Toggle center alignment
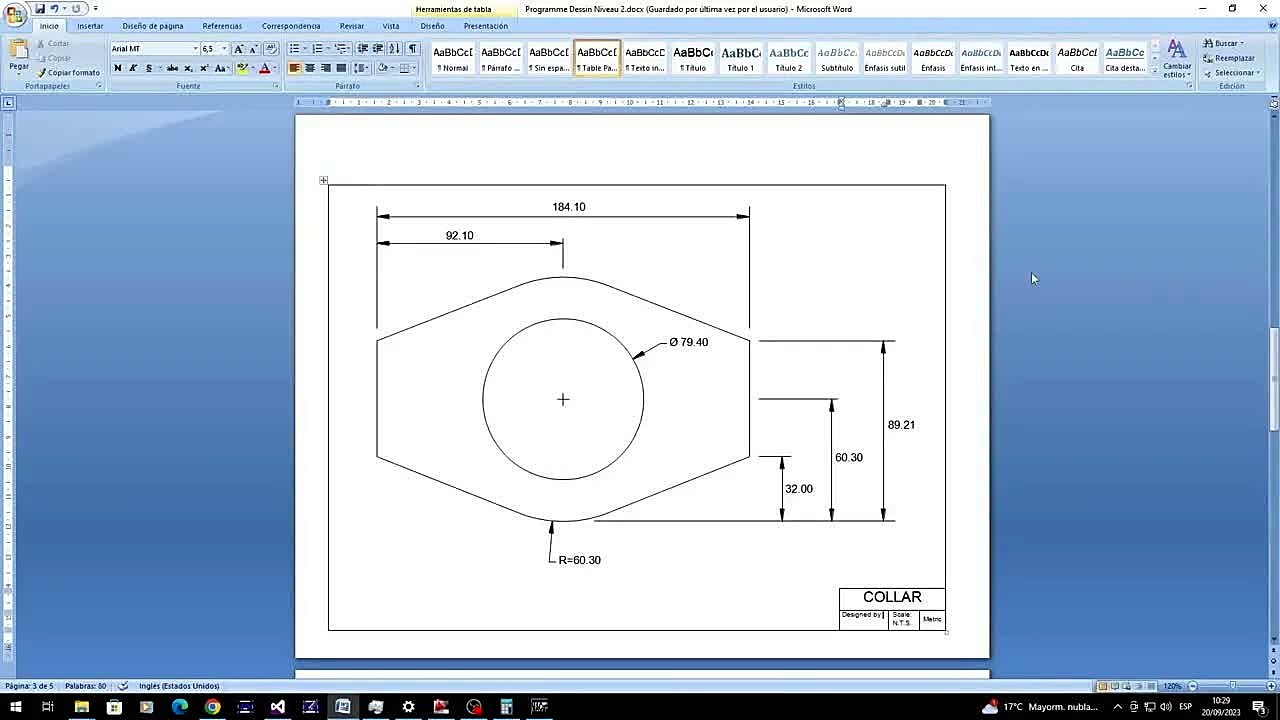This screenshot has width=1280, height=720. pos(310,68)
